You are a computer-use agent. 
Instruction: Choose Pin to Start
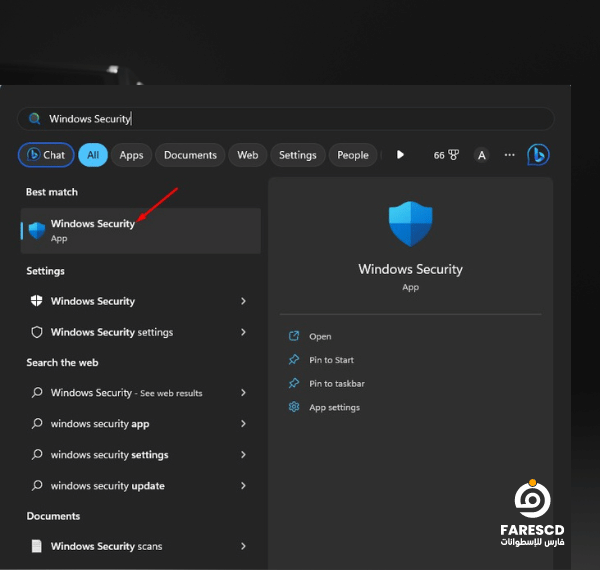[x=331, y=360]
